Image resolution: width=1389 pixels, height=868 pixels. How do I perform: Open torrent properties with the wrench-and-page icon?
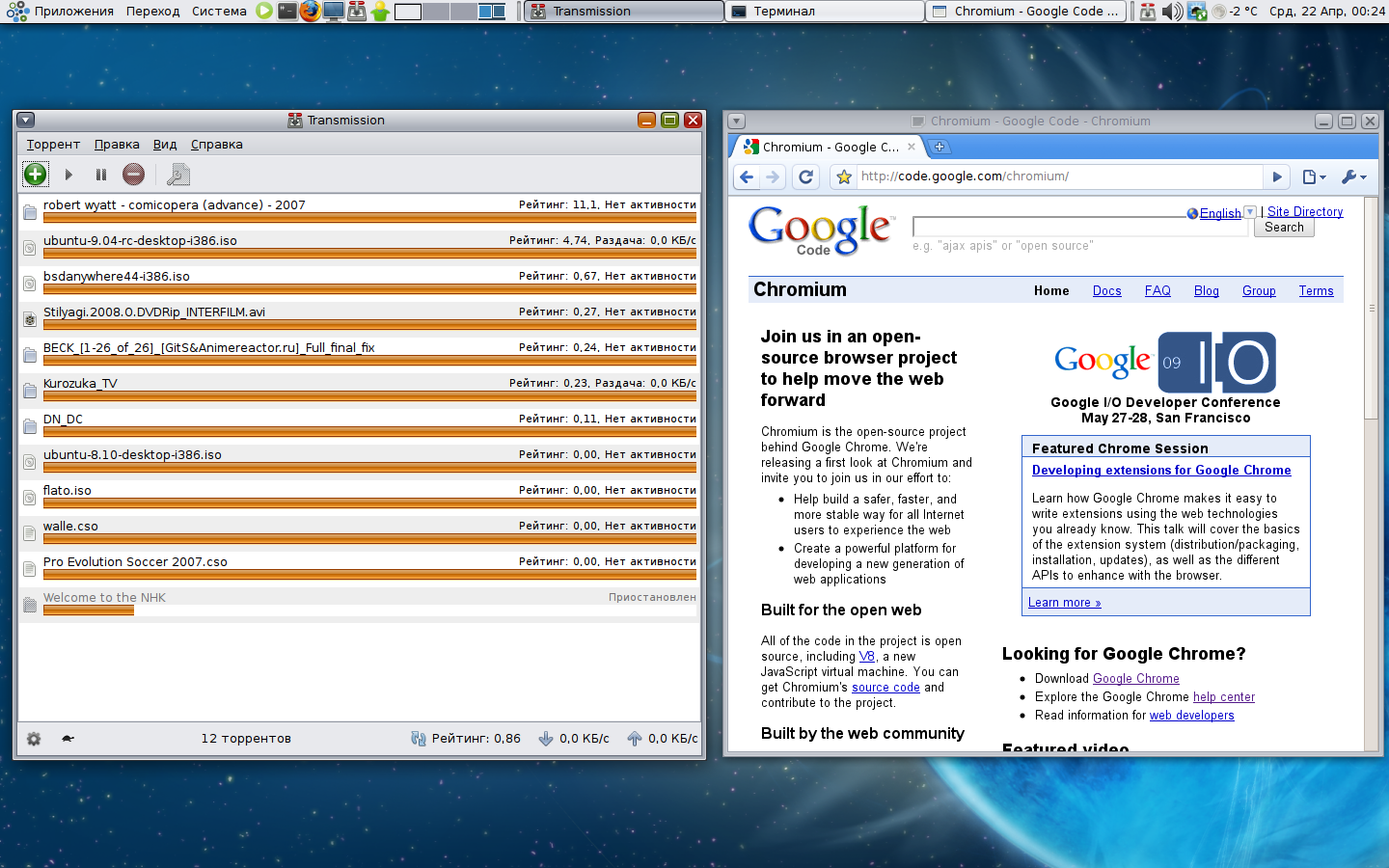(177, 175)
